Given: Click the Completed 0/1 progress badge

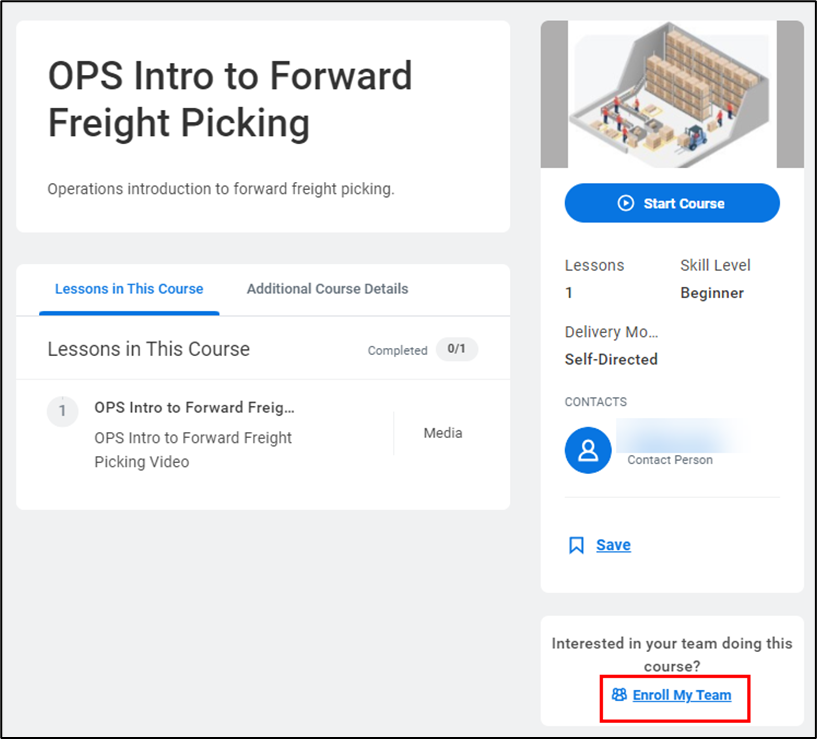Looking at the screenshot, I should pyautogui.click(x=457, y=350).
